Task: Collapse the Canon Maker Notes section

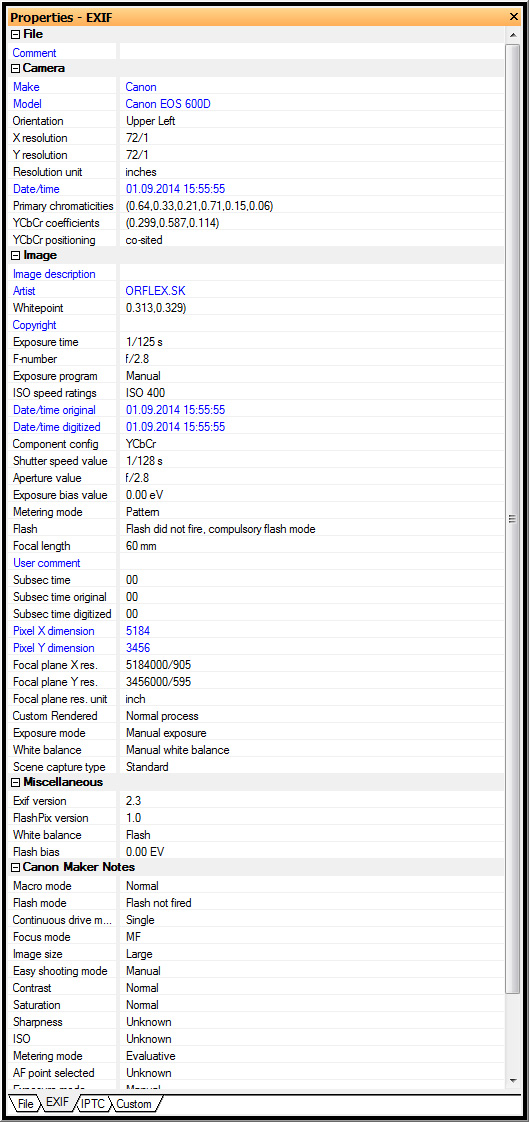Action: [x=15, y=868]
